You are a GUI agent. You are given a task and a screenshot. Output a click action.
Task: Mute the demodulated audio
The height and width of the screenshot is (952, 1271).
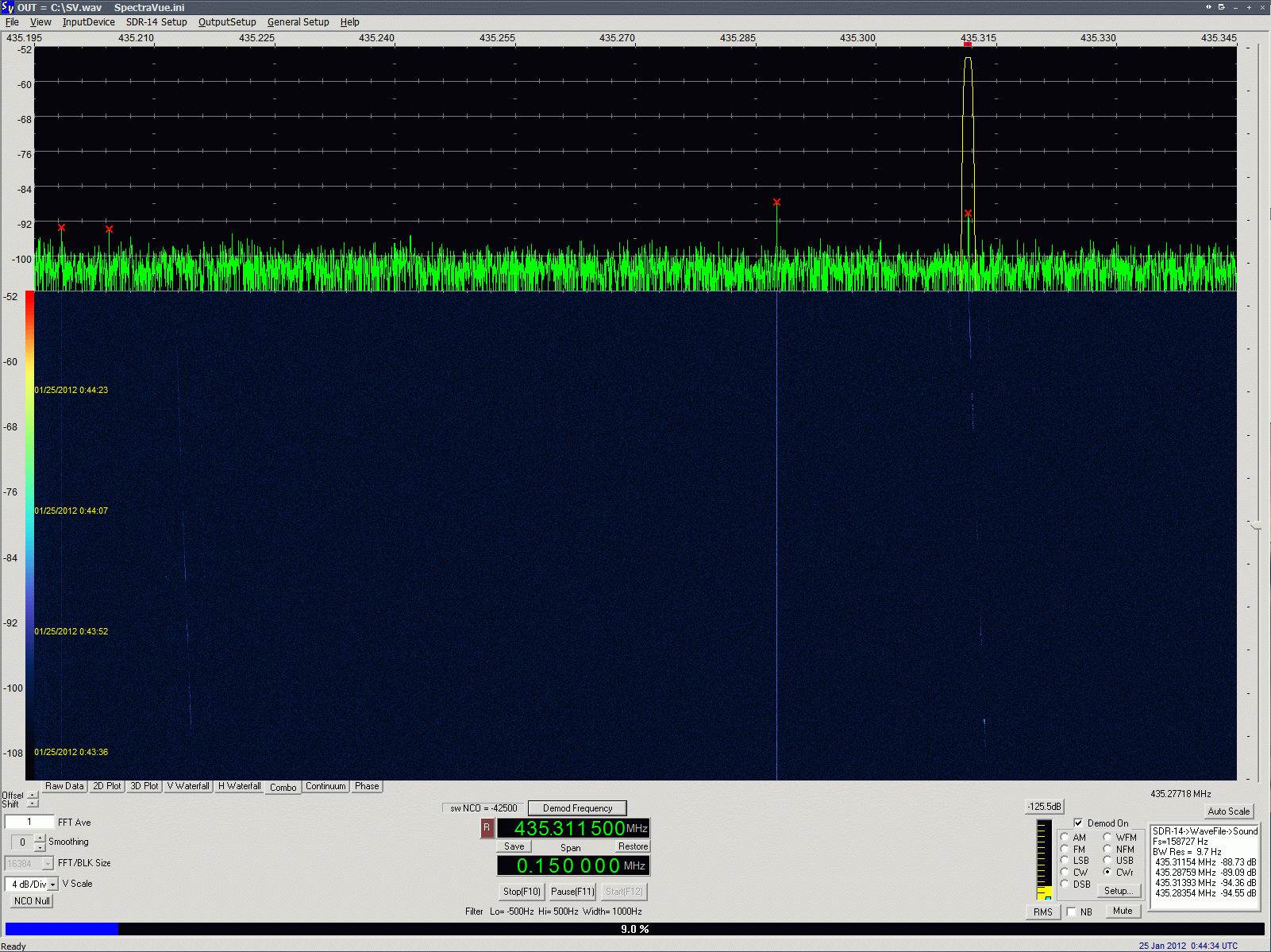[1123, 911]
